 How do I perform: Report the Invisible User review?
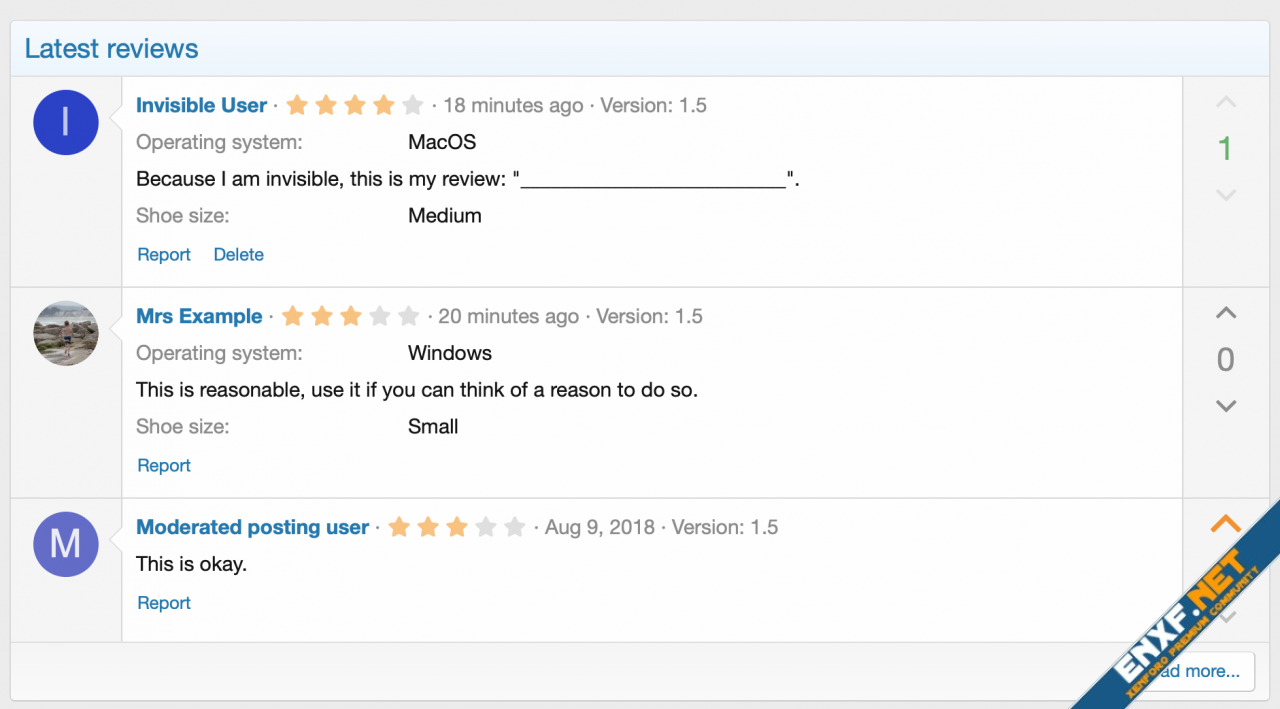pos(164,255)
